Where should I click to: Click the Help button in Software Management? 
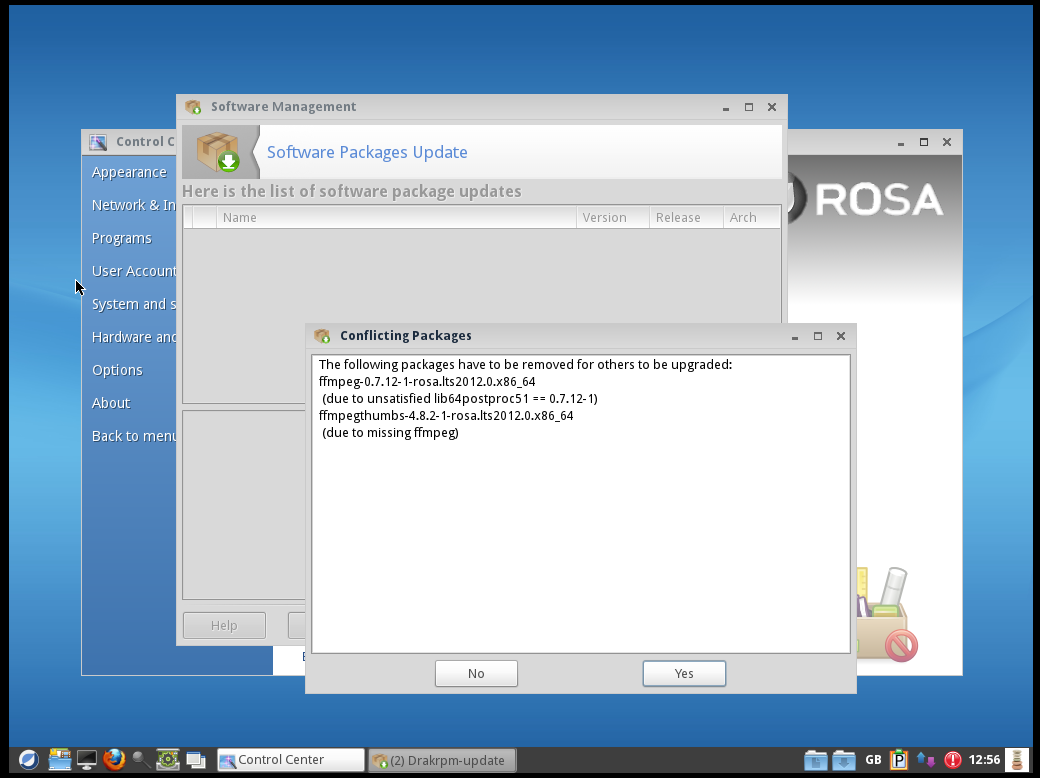coord(224,625)
